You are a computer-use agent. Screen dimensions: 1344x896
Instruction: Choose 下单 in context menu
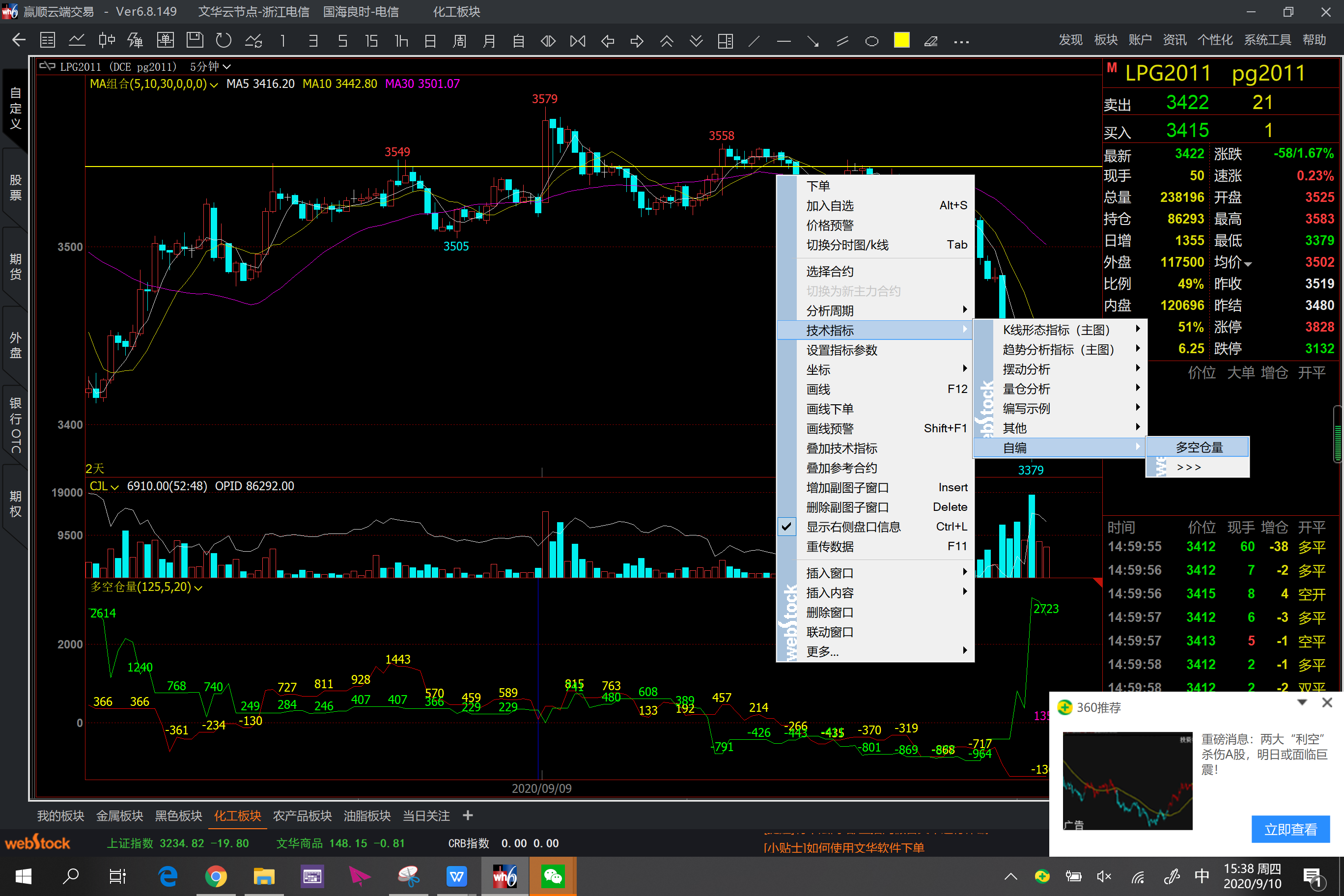click(x=875, y=186)
